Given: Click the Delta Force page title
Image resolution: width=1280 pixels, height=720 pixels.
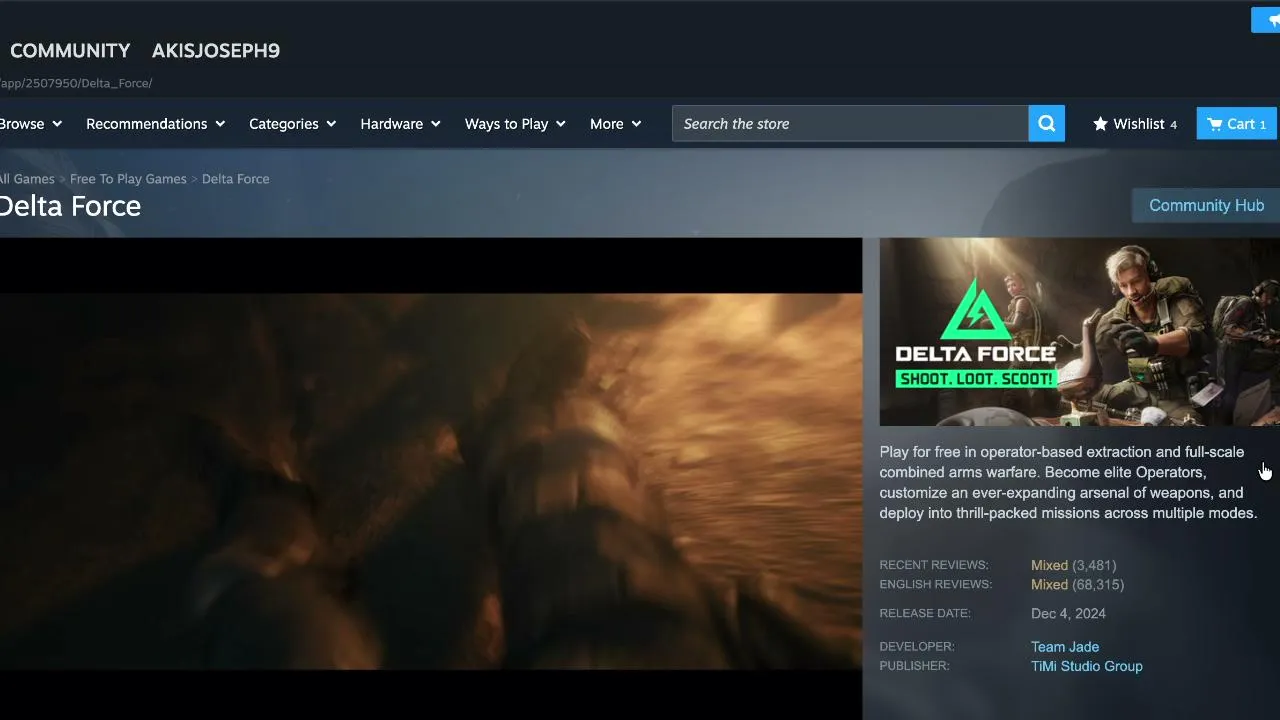Looking at the screenshot, I should pos(70,206).
